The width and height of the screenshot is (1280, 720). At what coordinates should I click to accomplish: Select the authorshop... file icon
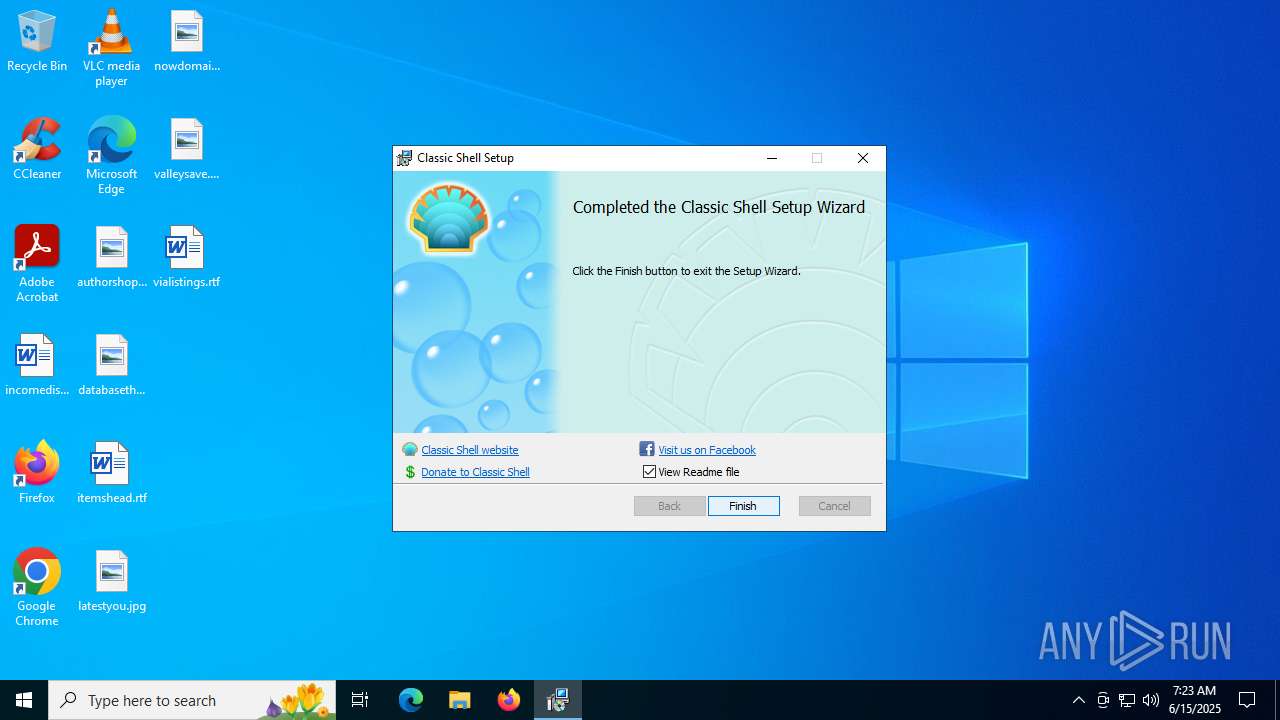[x=112, y=257]
